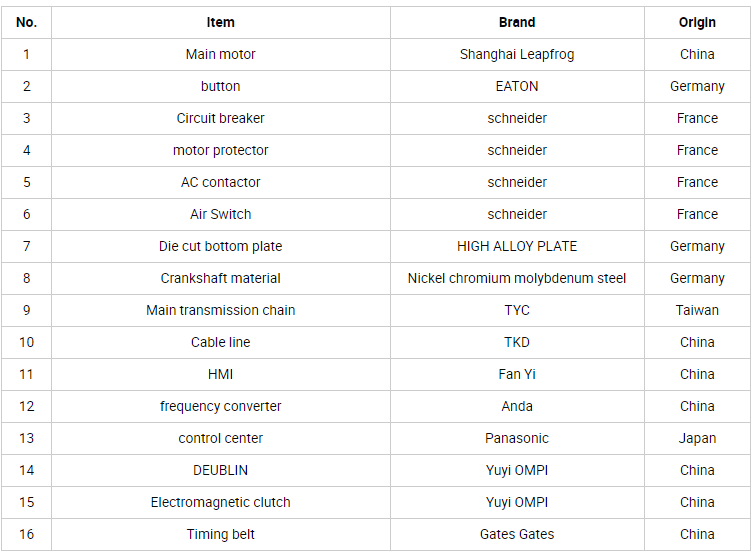
Task: Select the motor protector cell
Action: [x=221, y=151]
